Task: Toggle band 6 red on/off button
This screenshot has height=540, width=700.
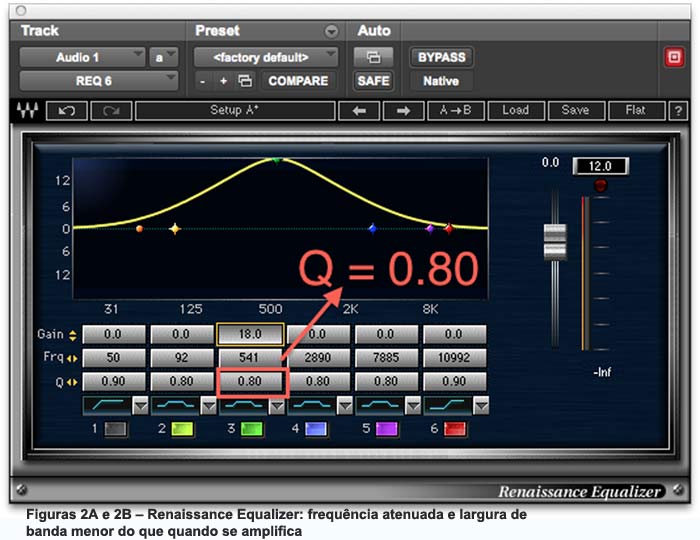Action: [x=455, y=429]
